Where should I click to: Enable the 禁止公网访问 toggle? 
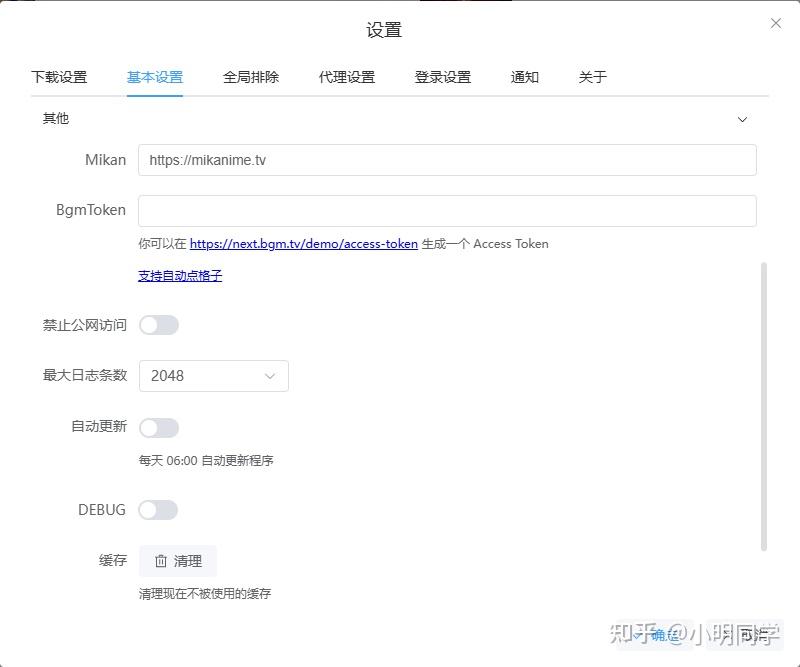[159, 324]
